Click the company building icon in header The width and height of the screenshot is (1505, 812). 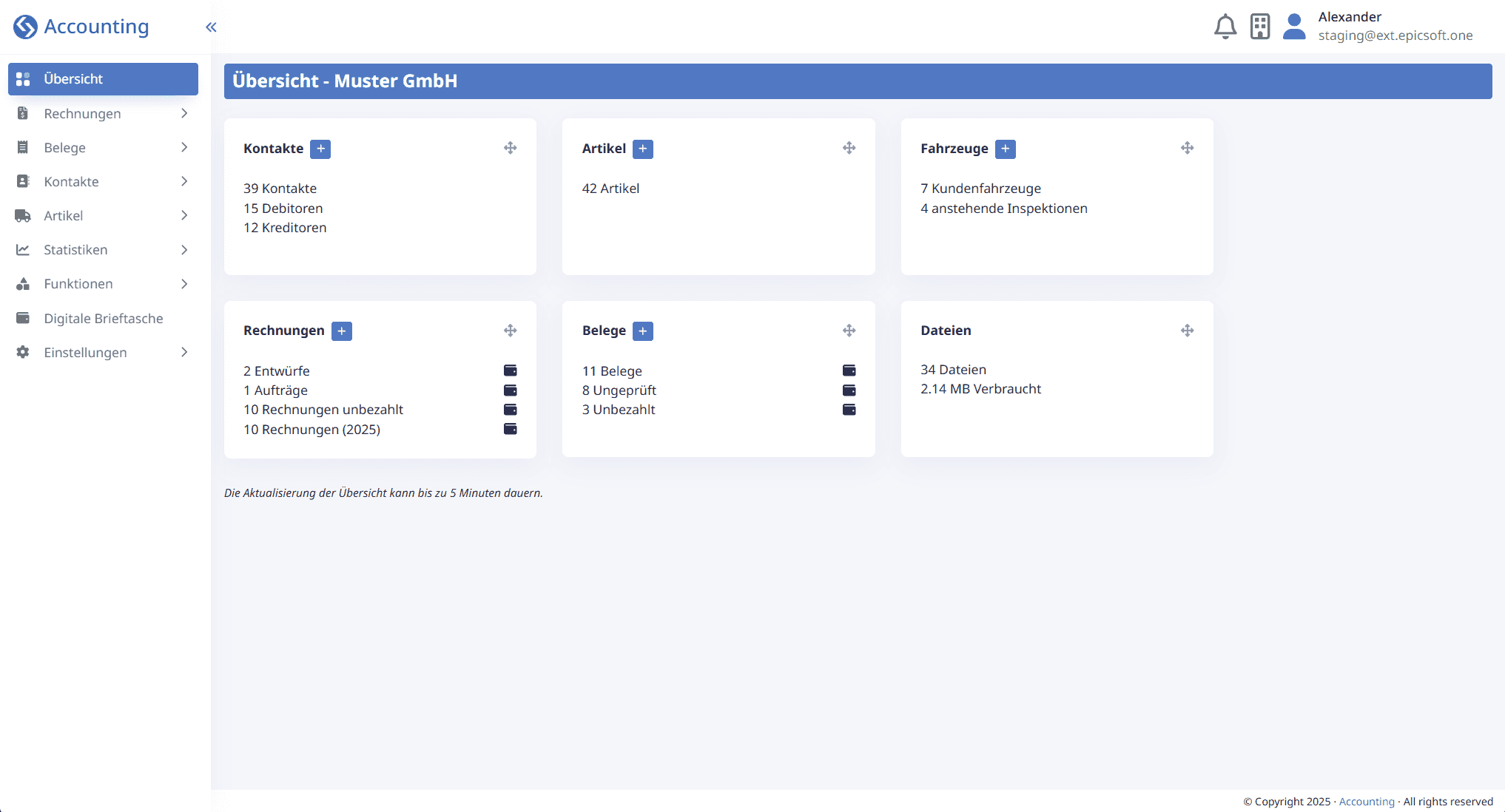pos(1260,27)
